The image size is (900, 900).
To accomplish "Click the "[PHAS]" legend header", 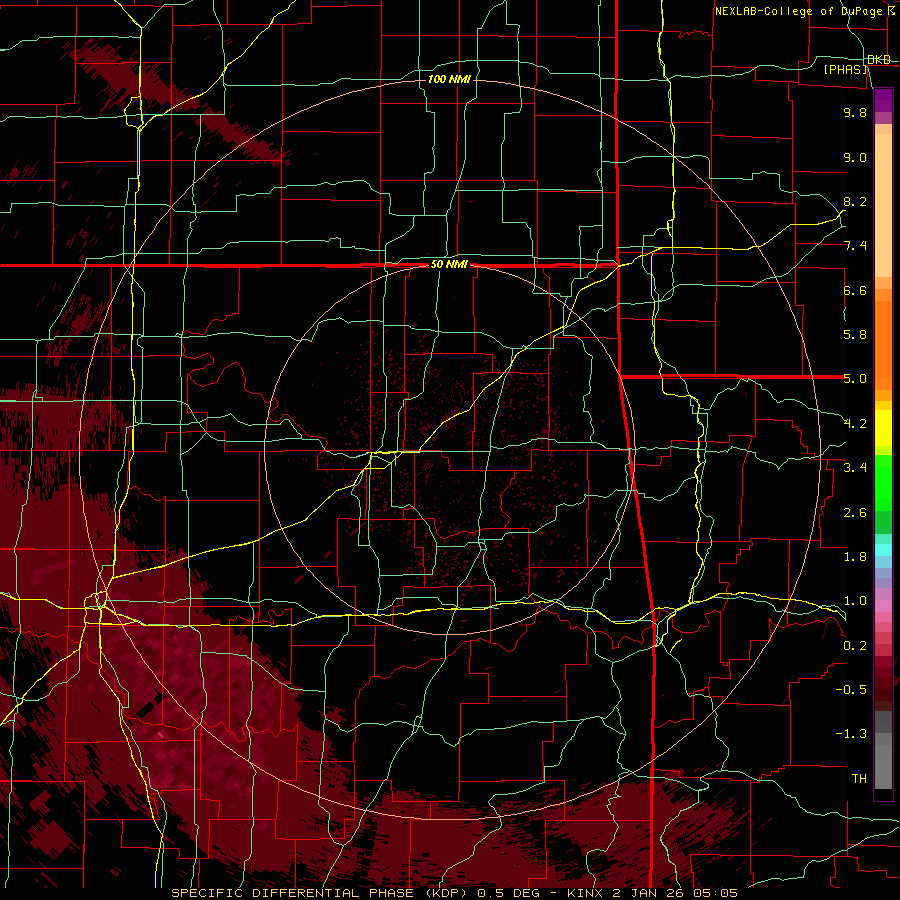I will pos(846,69).
